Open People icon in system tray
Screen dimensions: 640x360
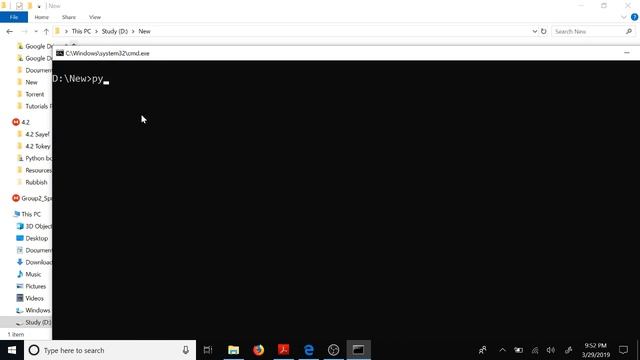tap(482, 350)
